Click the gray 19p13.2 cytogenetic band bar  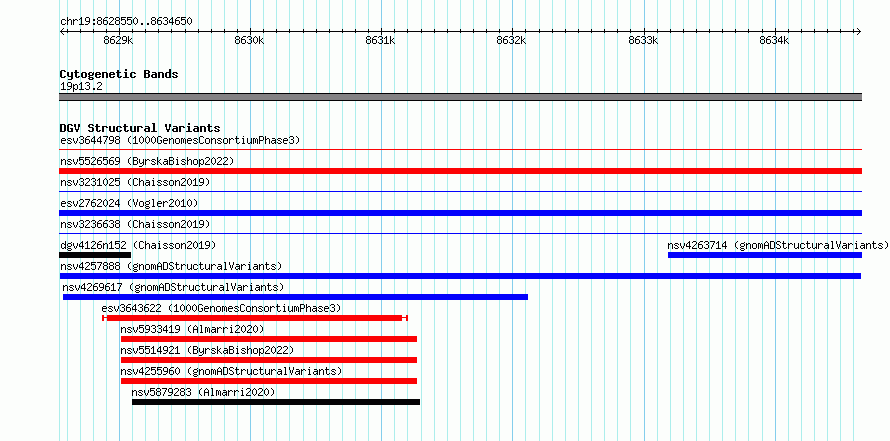(460, 97)
